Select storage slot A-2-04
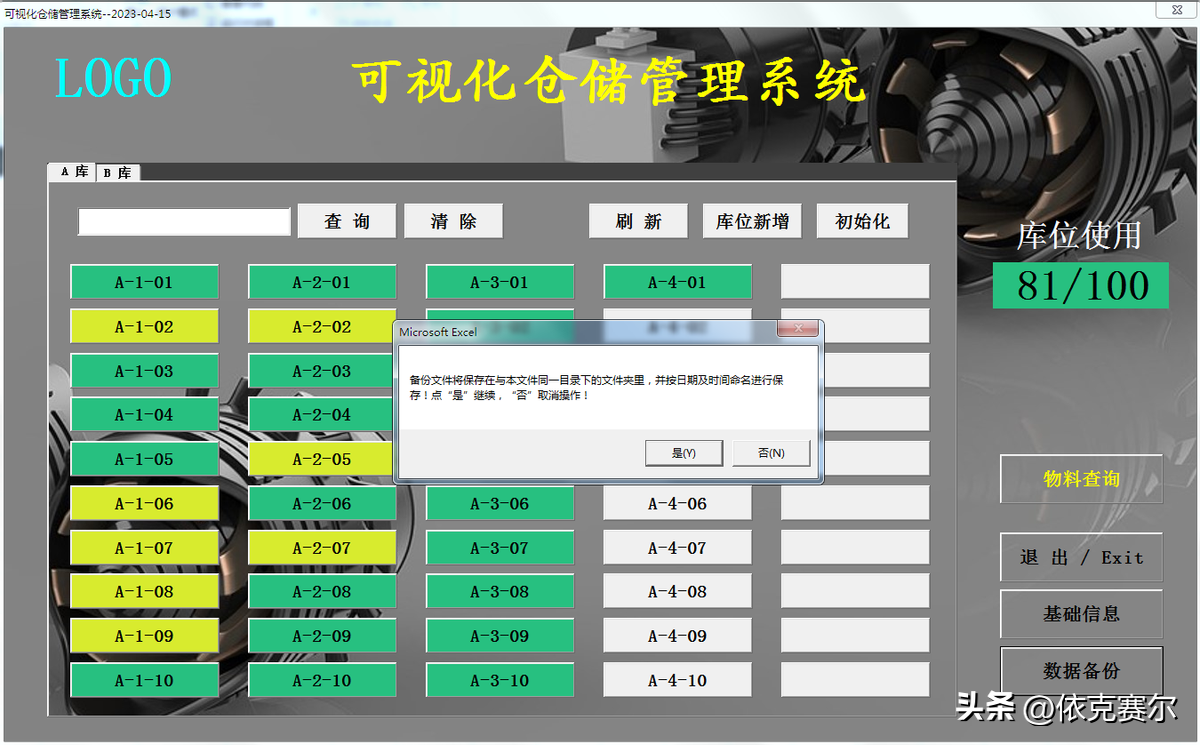 pos(322,414)
